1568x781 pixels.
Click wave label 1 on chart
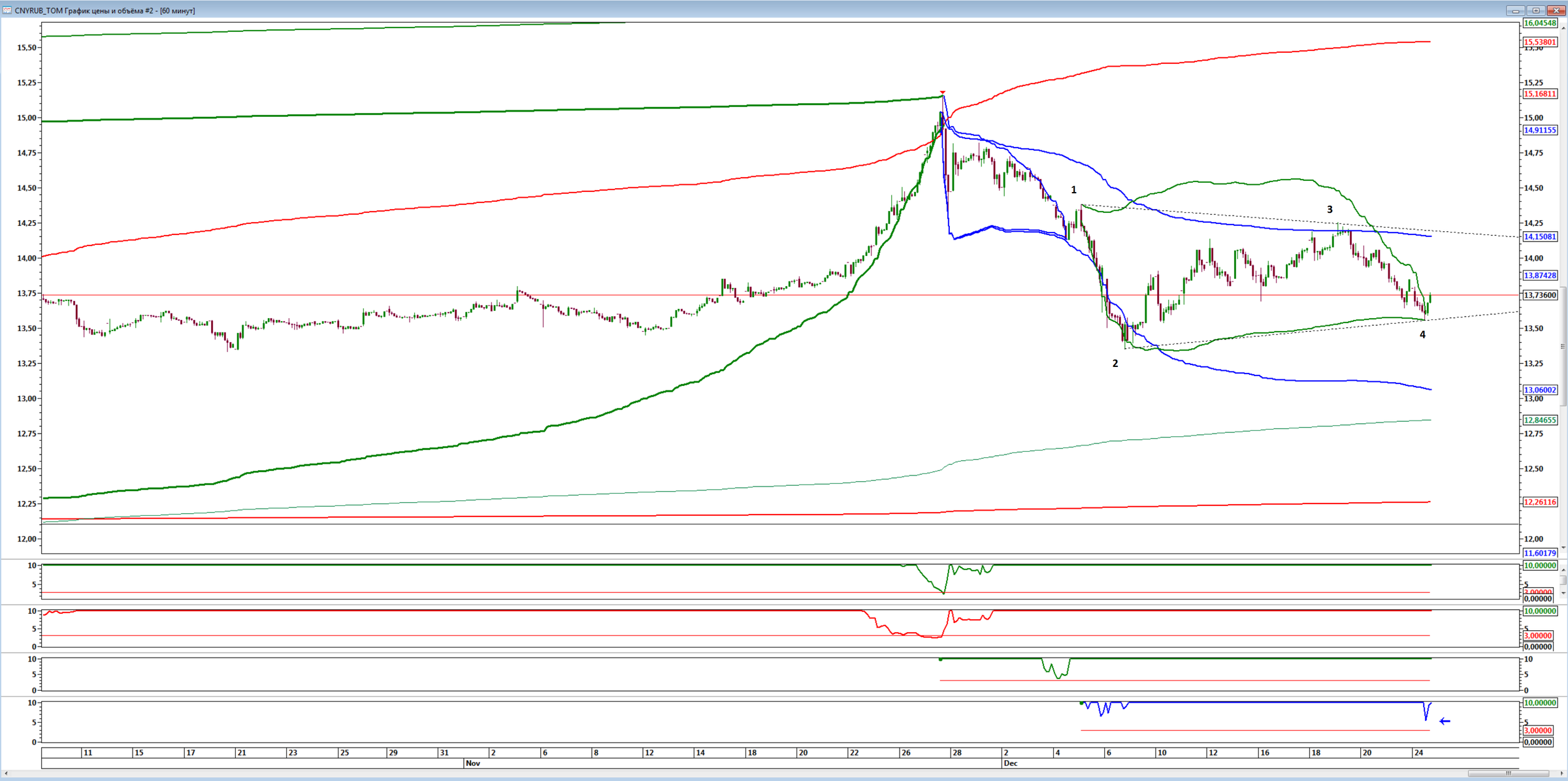pyautogui.click(x=1073, y=190)
